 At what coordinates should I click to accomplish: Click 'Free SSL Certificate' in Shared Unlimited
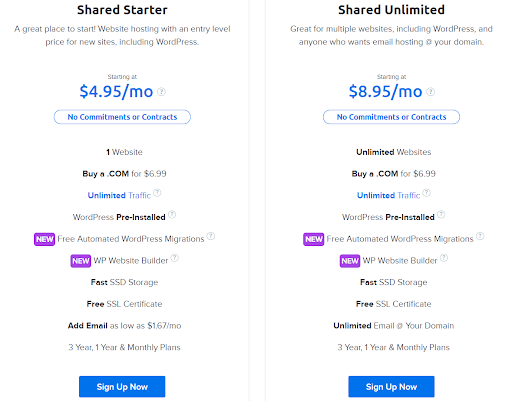coord(394,304)
